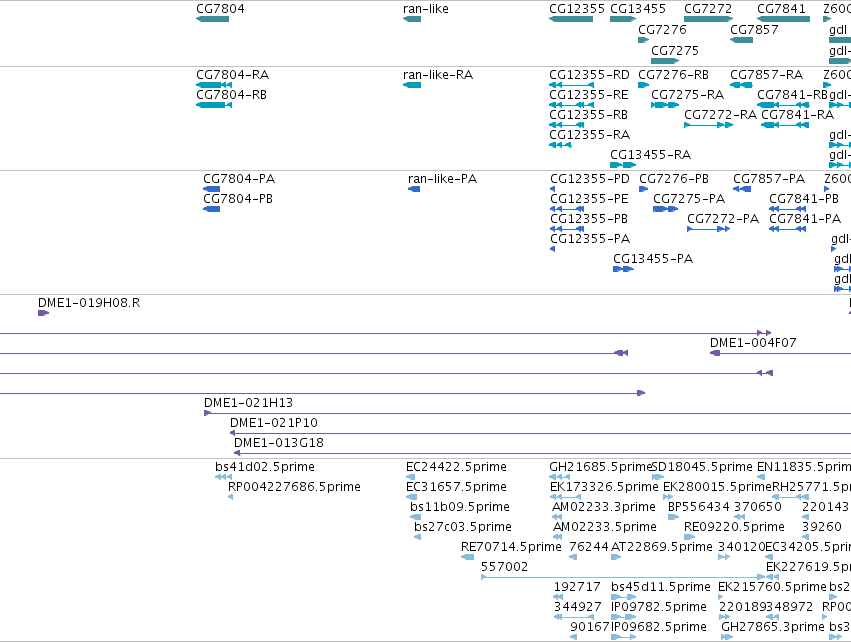Select transcript CG12355-RB

point(567,125)
